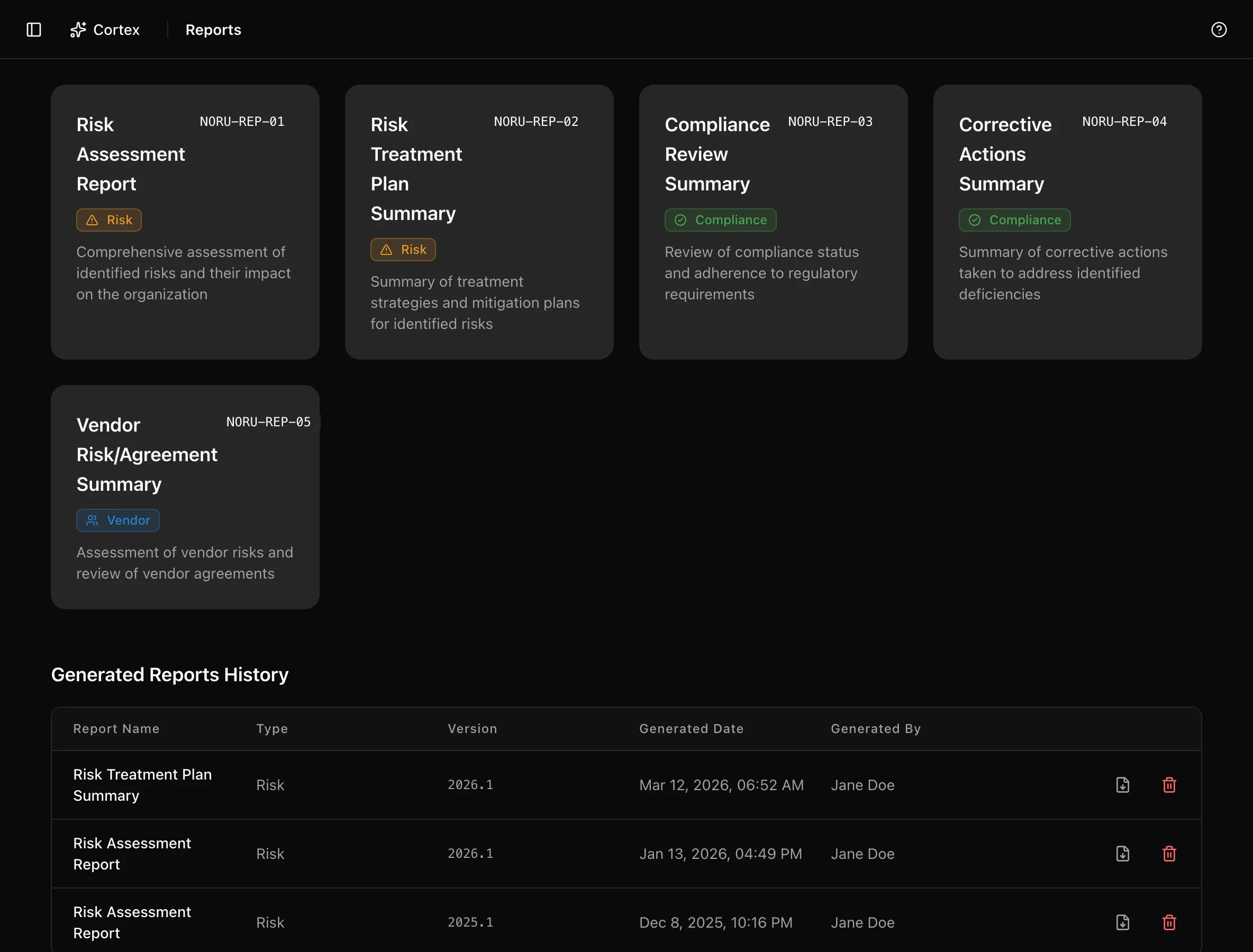Click Compliance label on Compliance Review Summary card

tap(731, 220)
